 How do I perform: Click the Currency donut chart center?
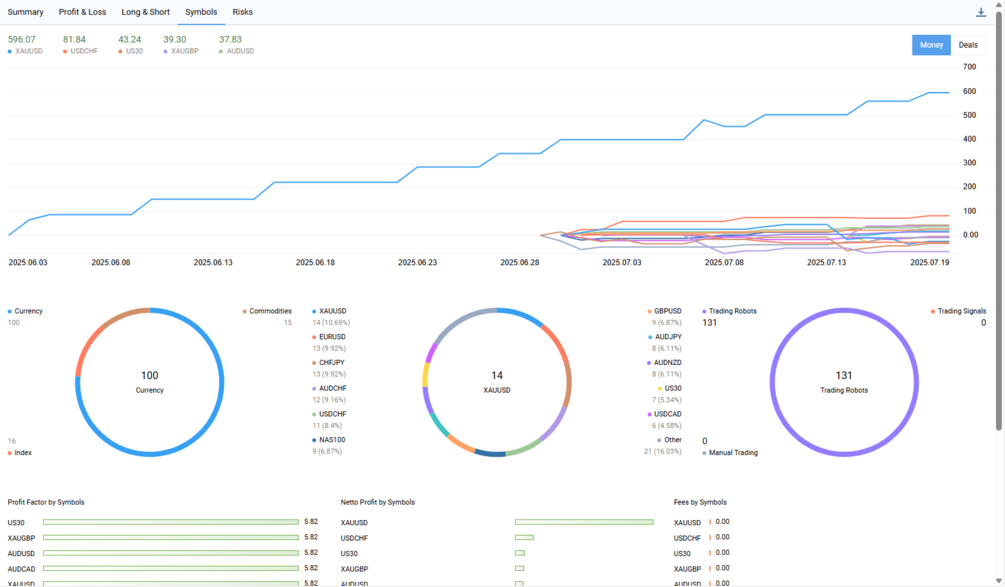coord(149,382)
